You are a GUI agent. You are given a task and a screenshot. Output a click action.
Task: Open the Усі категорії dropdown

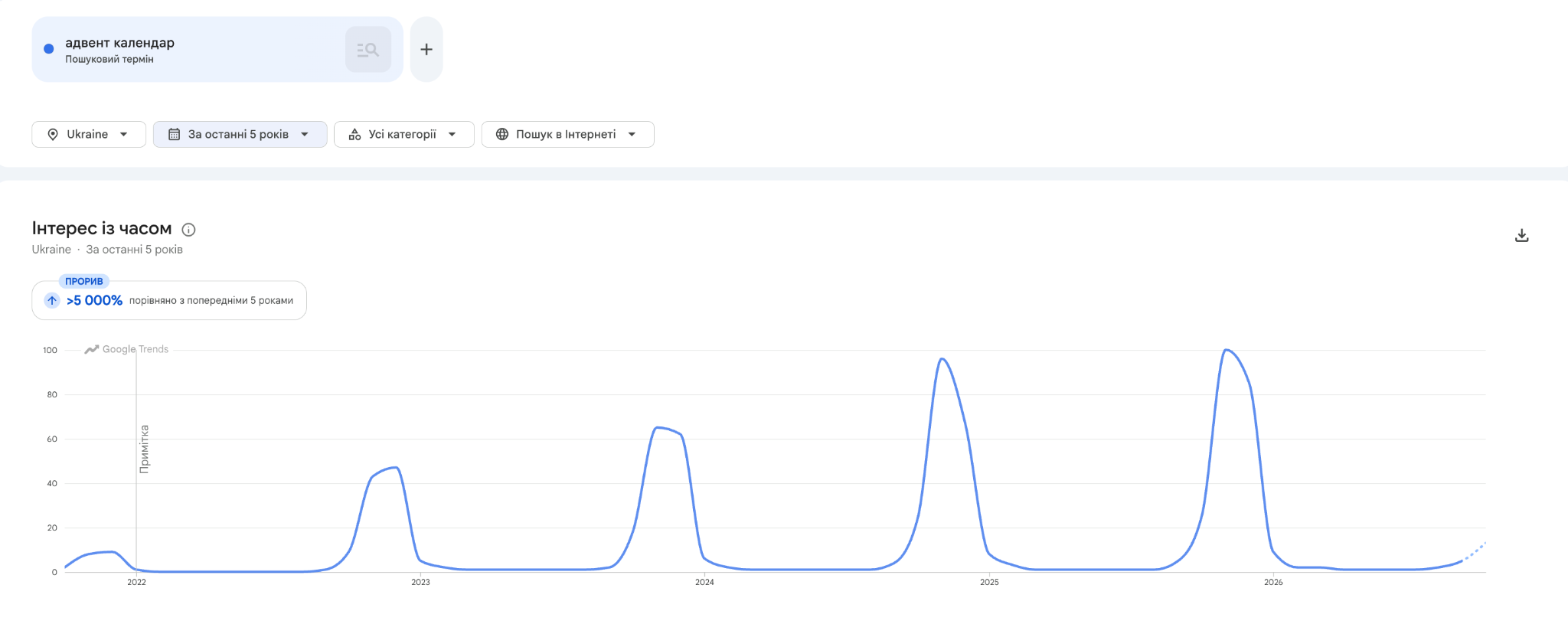tap(404, 134)
